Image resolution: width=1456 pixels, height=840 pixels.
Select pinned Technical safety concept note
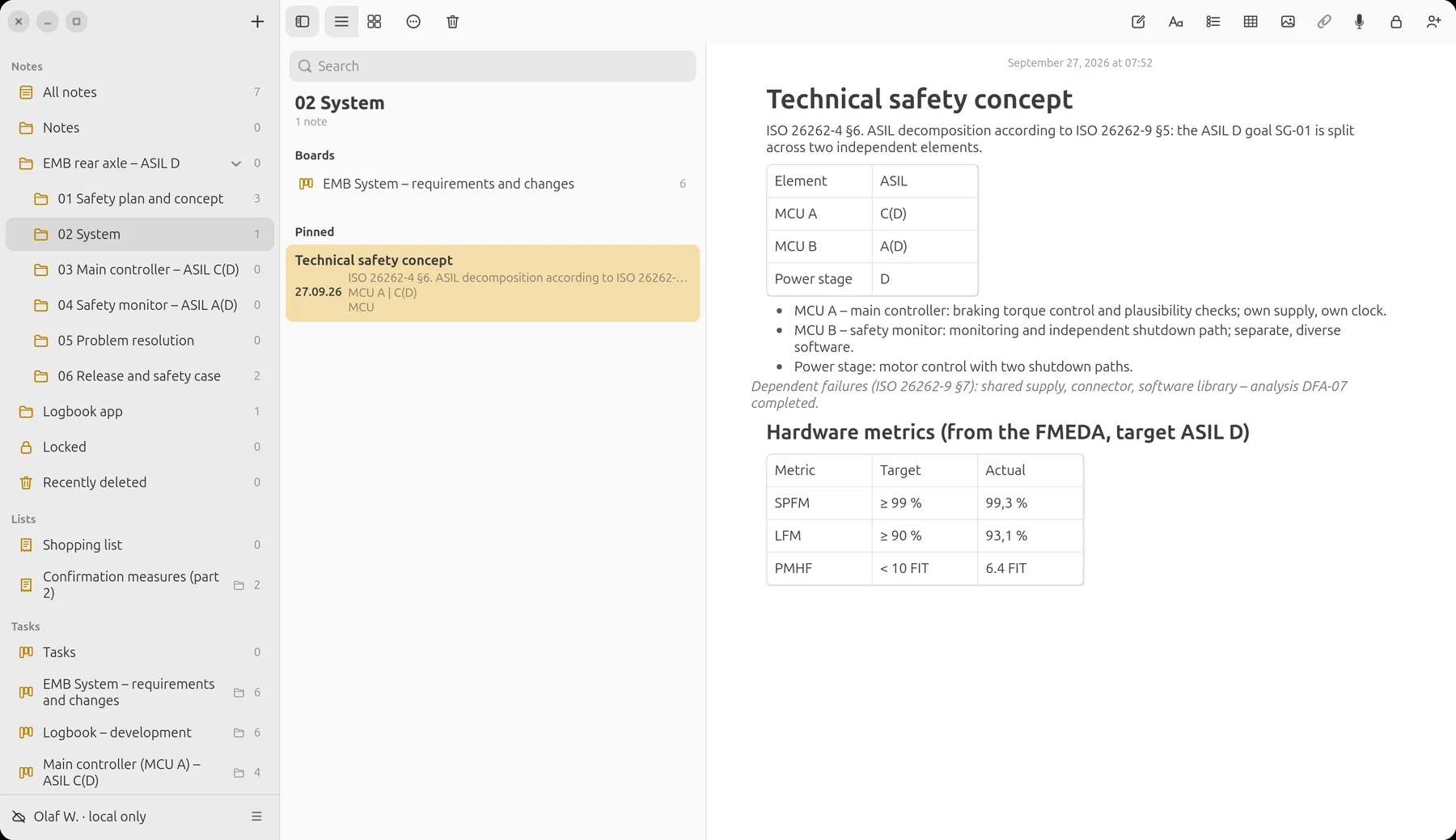493,283
